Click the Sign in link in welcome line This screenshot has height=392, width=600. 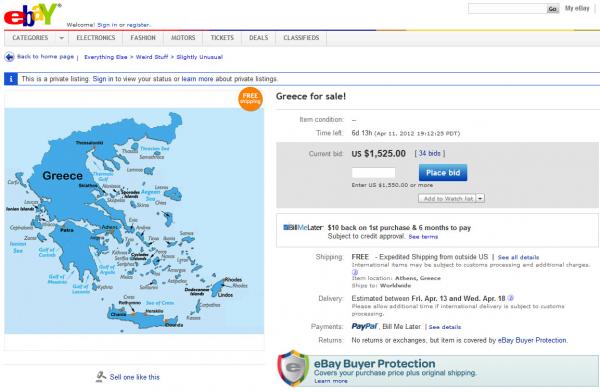[107, 25]
